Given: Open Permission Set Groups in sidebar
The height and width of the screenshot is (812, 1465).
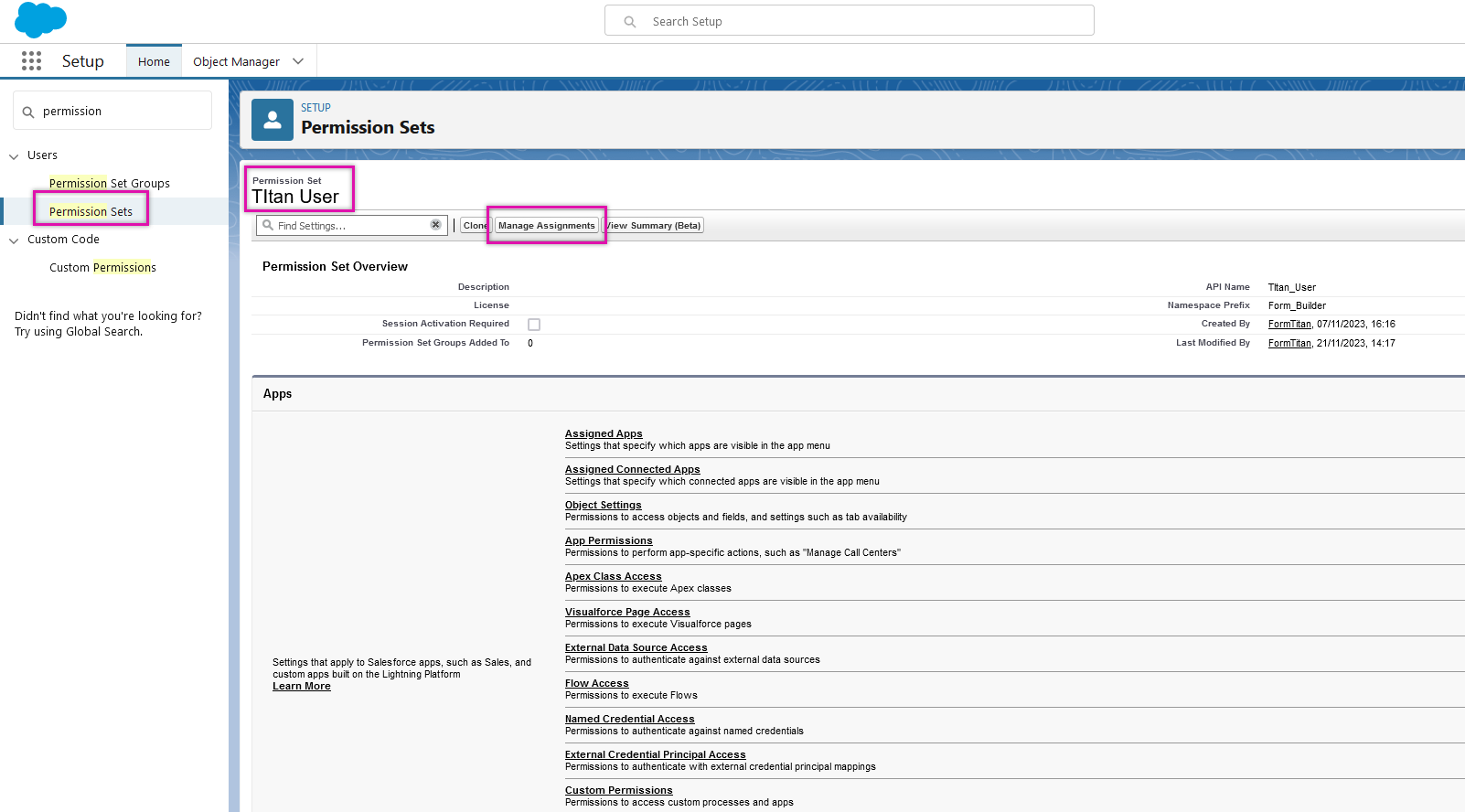Looking at the screenshot, I should click(x=110, y=183).
